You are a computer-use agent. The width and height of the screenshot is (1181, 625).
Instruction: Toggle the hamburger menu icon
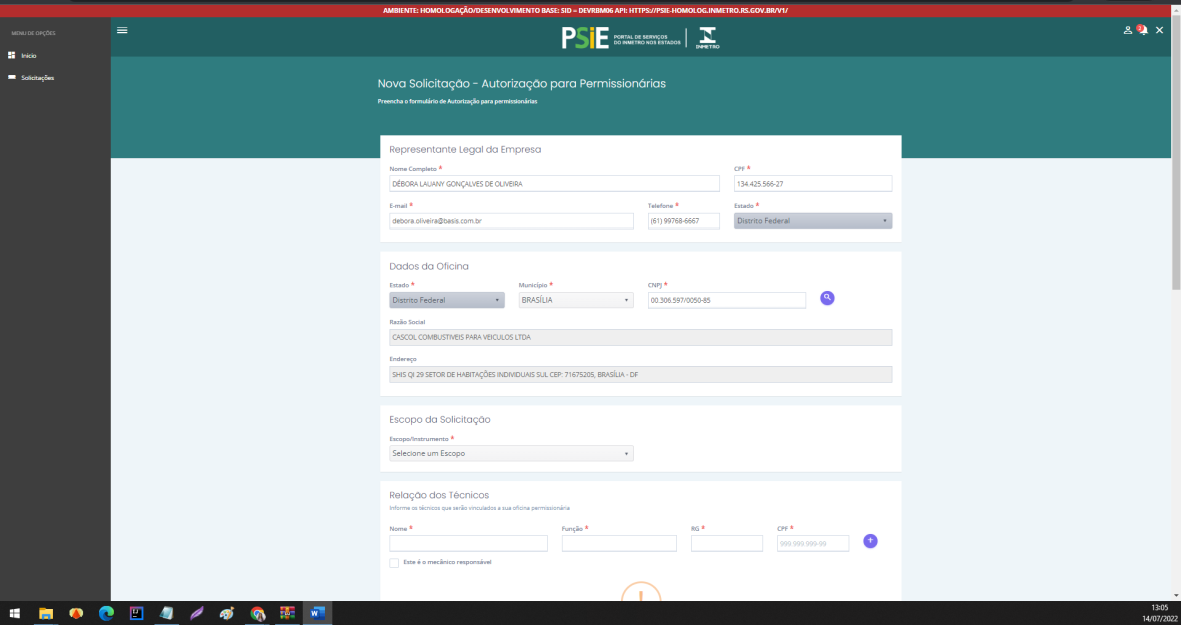(x=122, y=30)
